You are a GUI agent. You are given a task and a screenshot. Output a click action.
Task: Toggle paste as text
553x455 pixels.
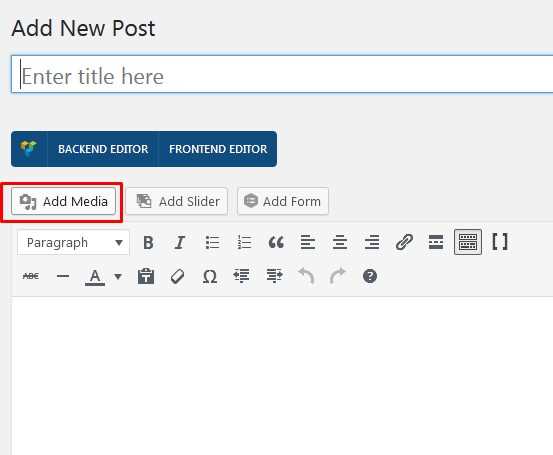(x=146, y=276)
